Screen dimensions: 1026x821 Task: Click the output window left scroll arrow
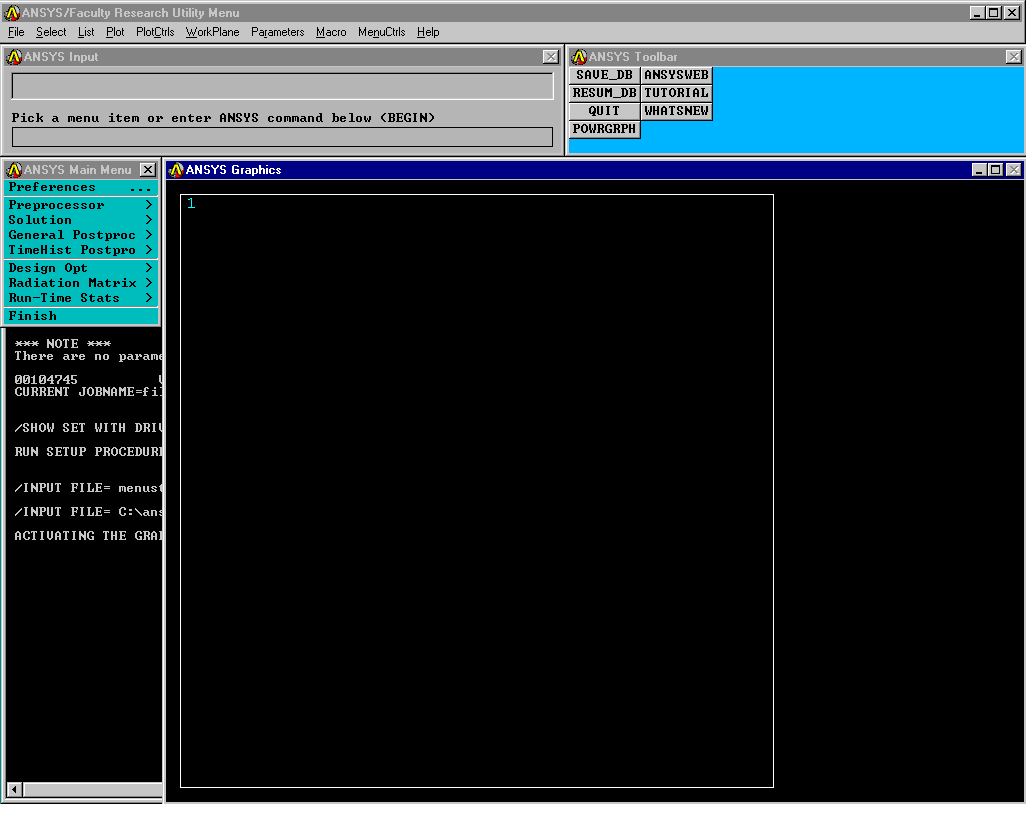tap(14, 790)
